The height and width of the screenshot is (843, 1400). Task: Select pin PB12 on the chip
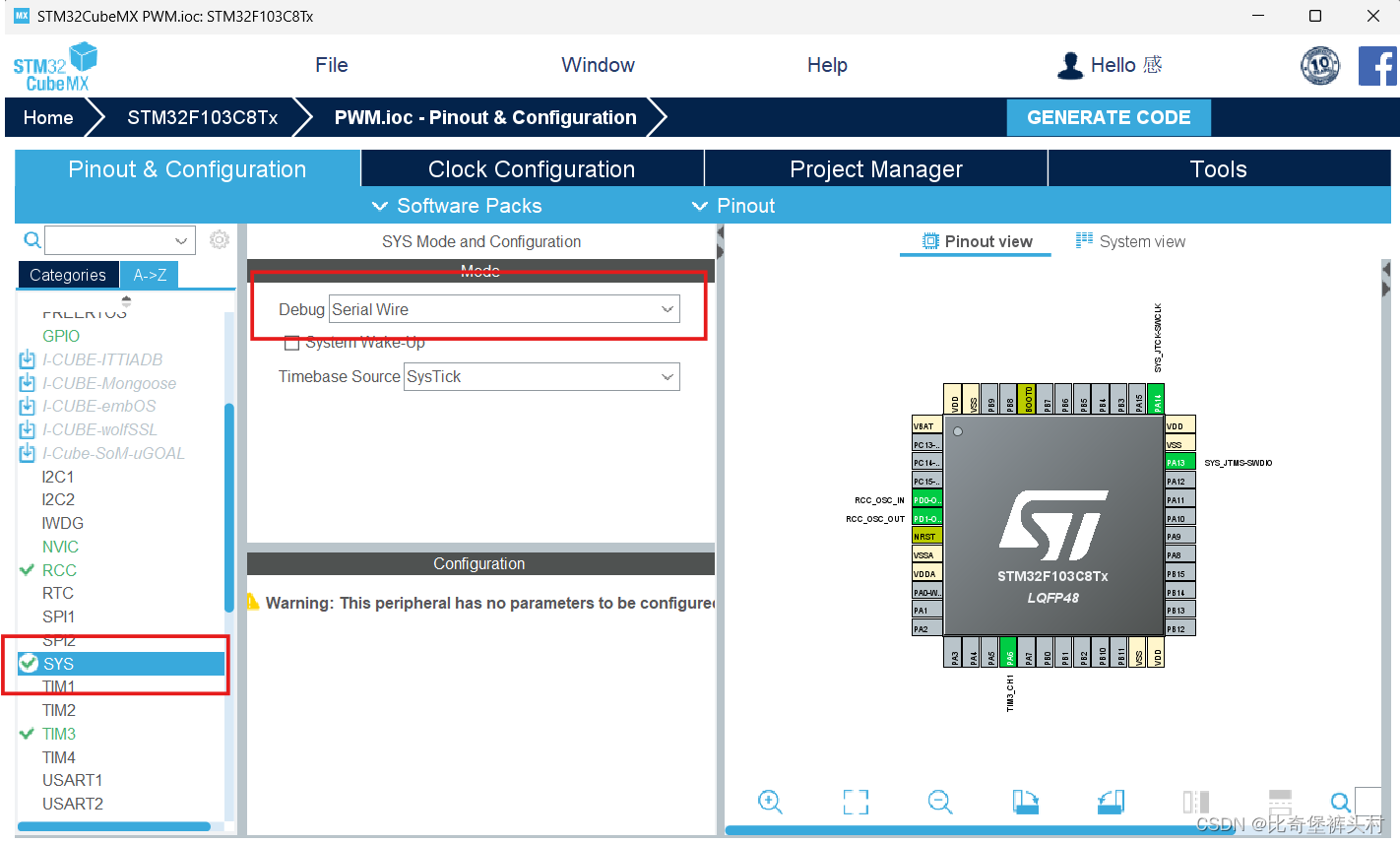[x=1179, y=628]
